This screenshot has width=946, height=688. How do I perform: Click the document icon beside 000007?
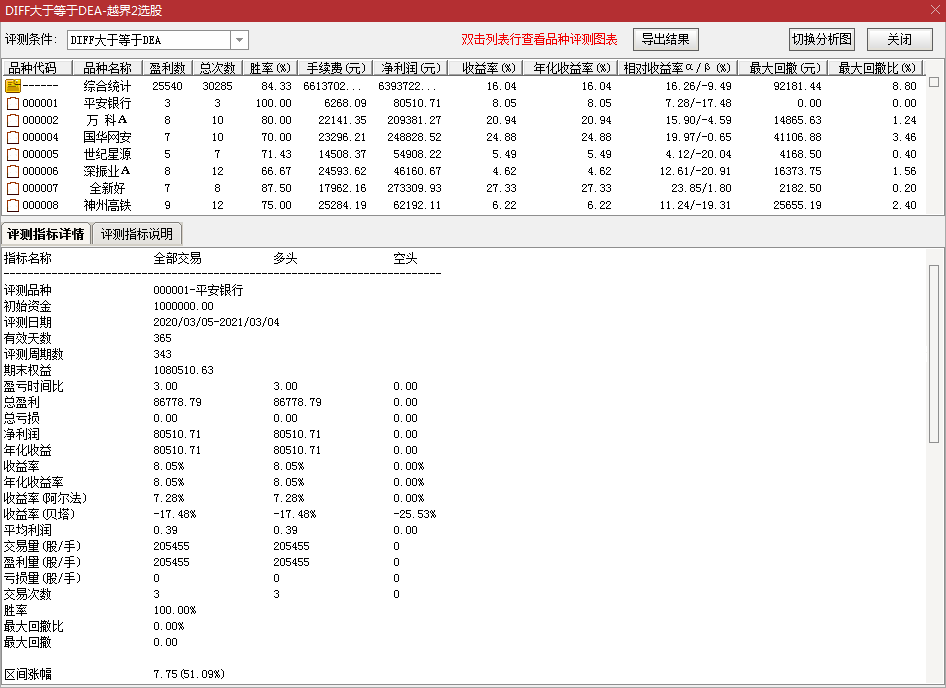pos(13,188)
